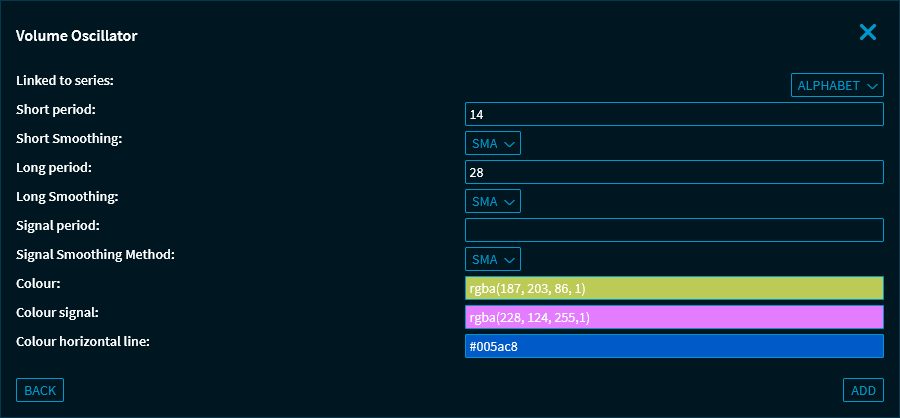Open the pink Colour signal swatch
Image resolution: width=900 pixels, height=418 pixels.
tap(674, 318)
